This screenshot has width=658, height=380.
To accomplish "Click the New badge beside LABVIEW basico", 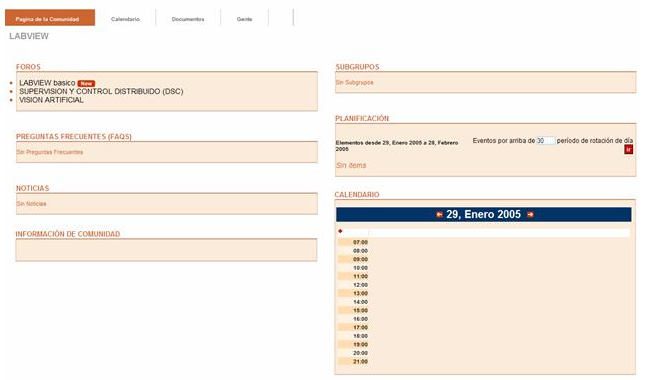I will click(86, 83).
